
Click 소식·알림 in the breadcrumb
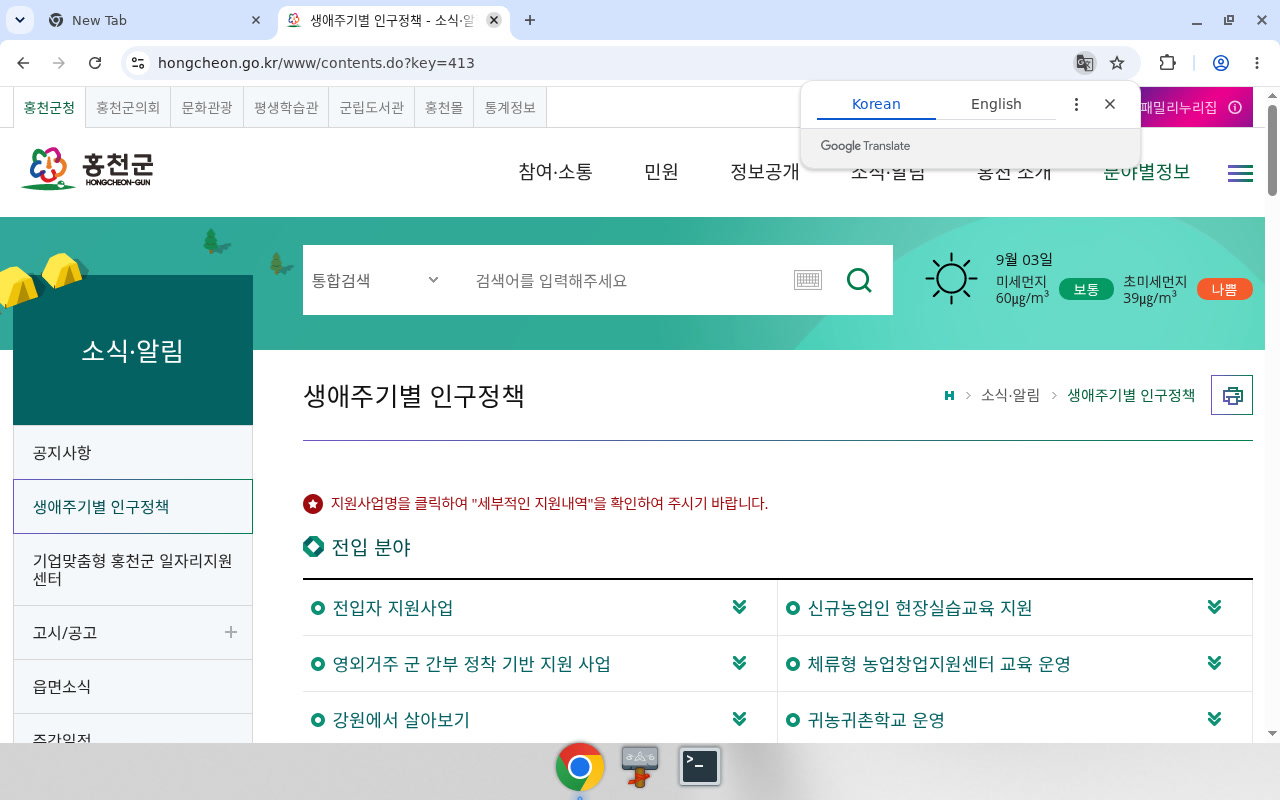pos(1010,396)
